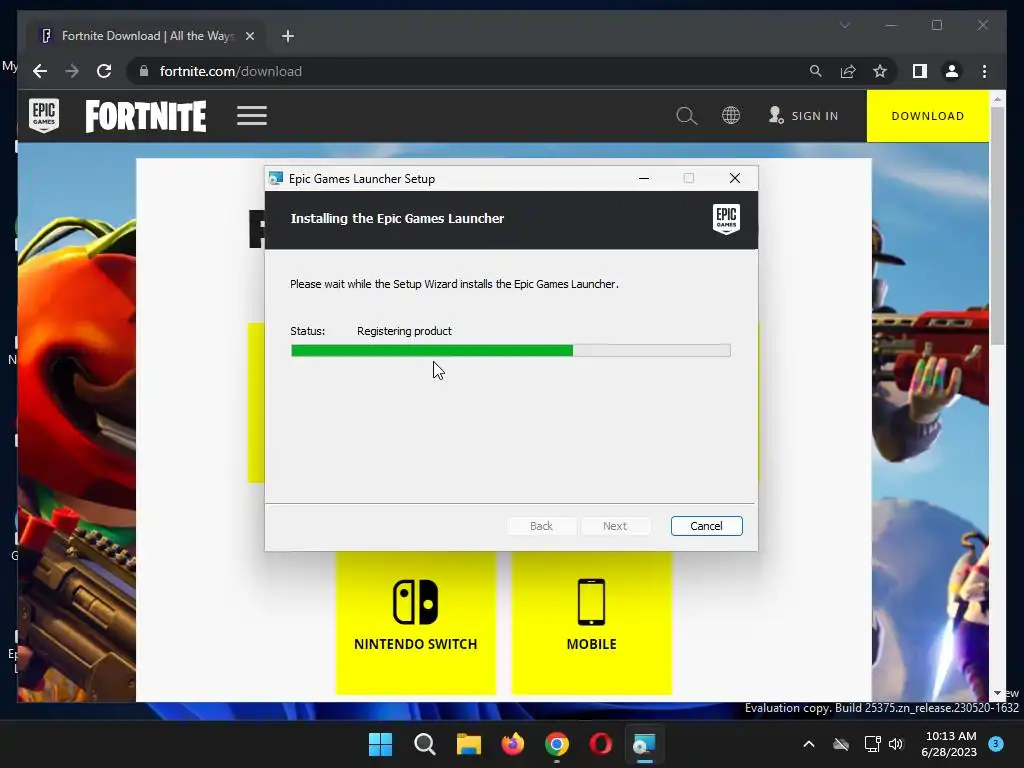Open the clock showing 10:13 AM
This screenshot has width=1024, height=768.
pos(950,744)
